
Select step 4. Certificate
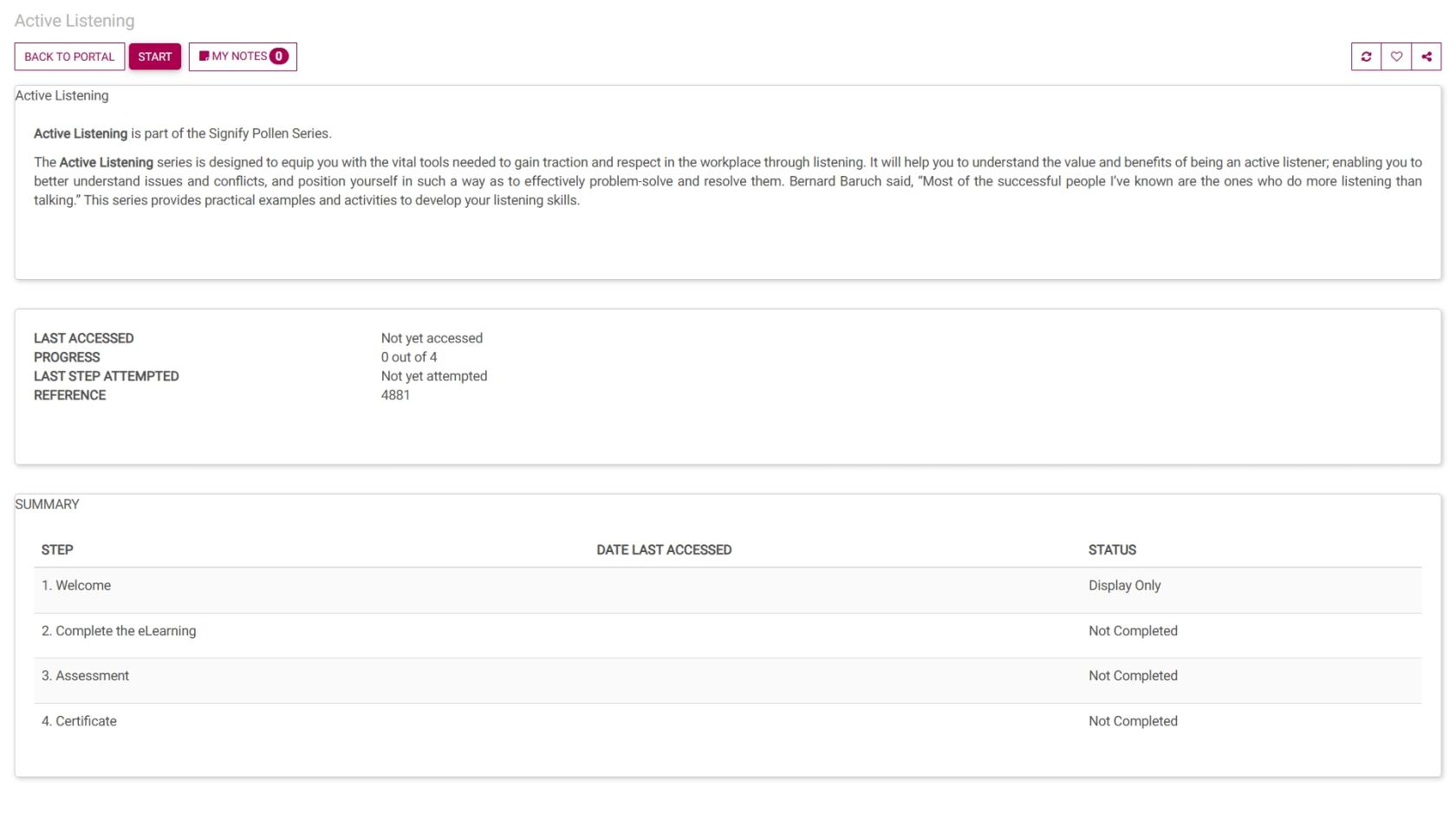tap(79, 721)
